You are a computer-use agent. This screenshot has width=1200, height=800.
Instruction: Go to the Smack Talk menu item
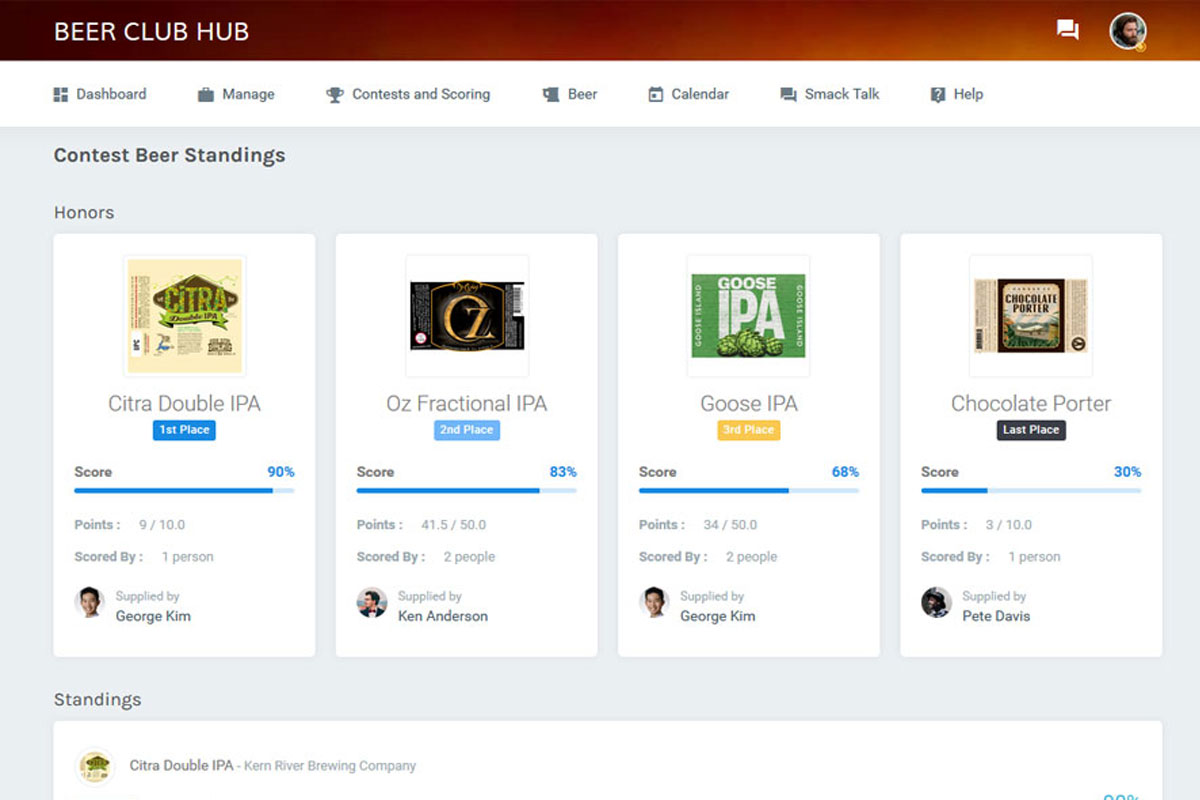click(x=841, y=94)
